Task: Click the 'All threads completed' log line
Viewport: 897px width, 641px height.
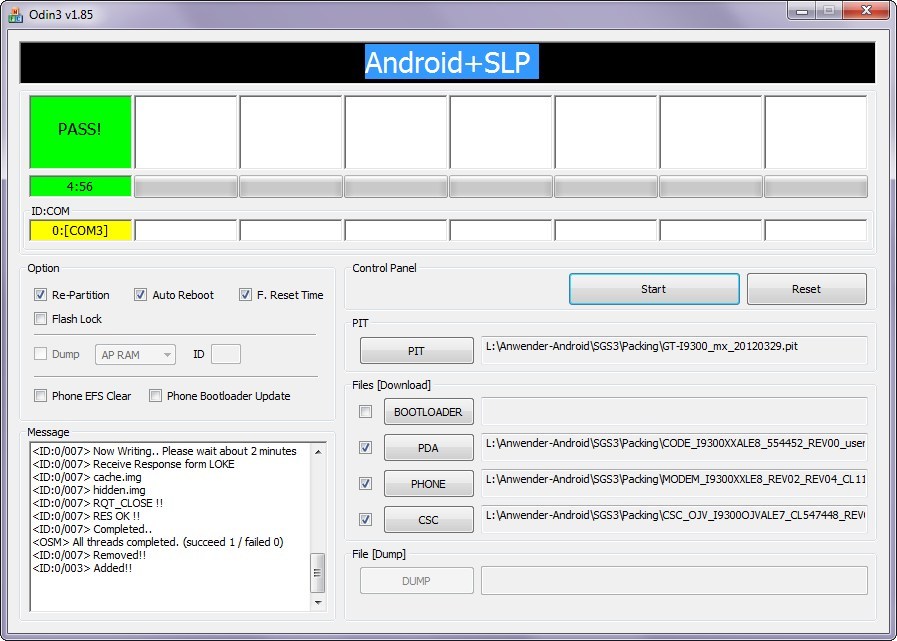Action: coord(158,542)
